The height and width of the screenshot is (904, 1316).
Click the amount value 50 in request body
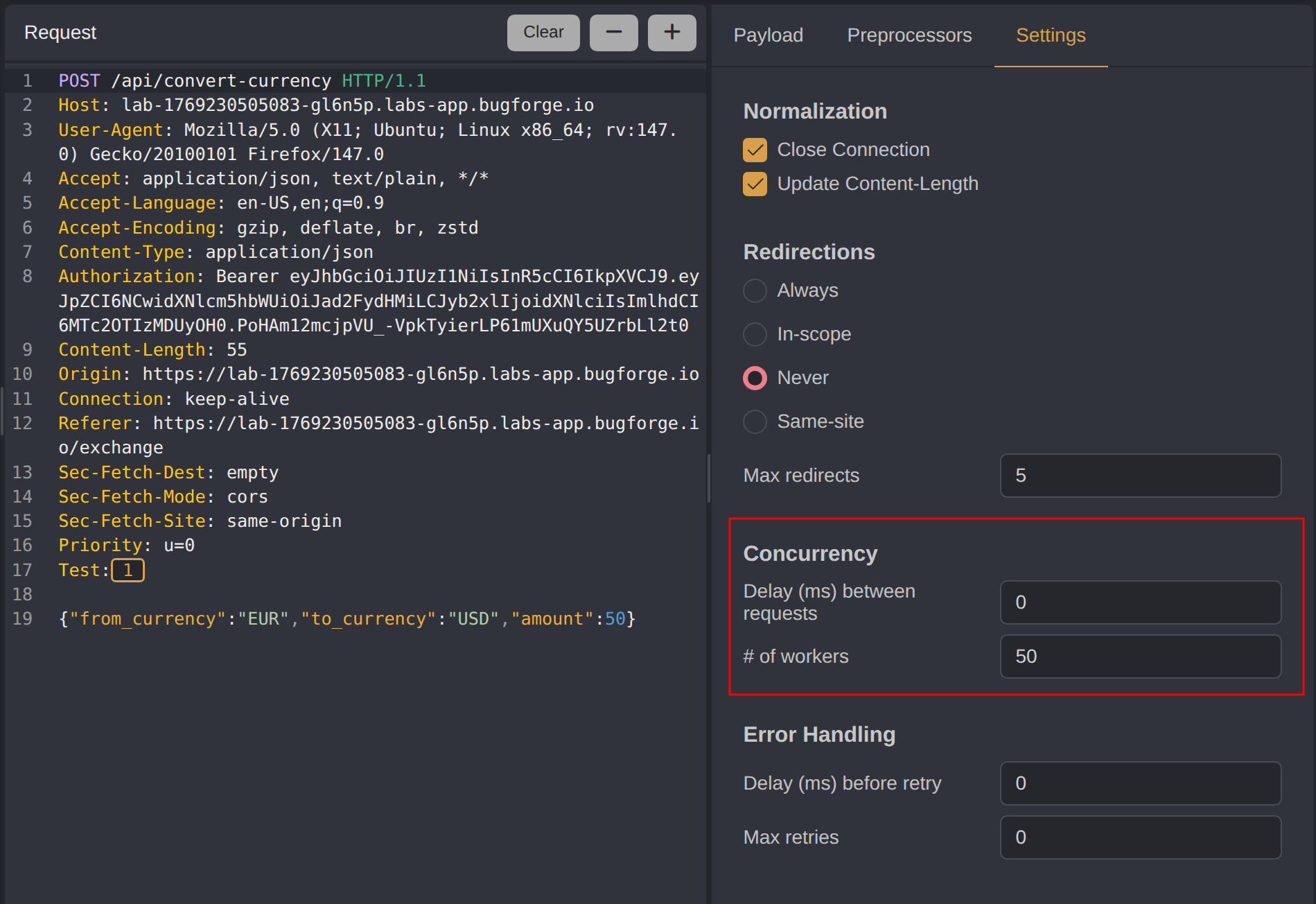615,619
